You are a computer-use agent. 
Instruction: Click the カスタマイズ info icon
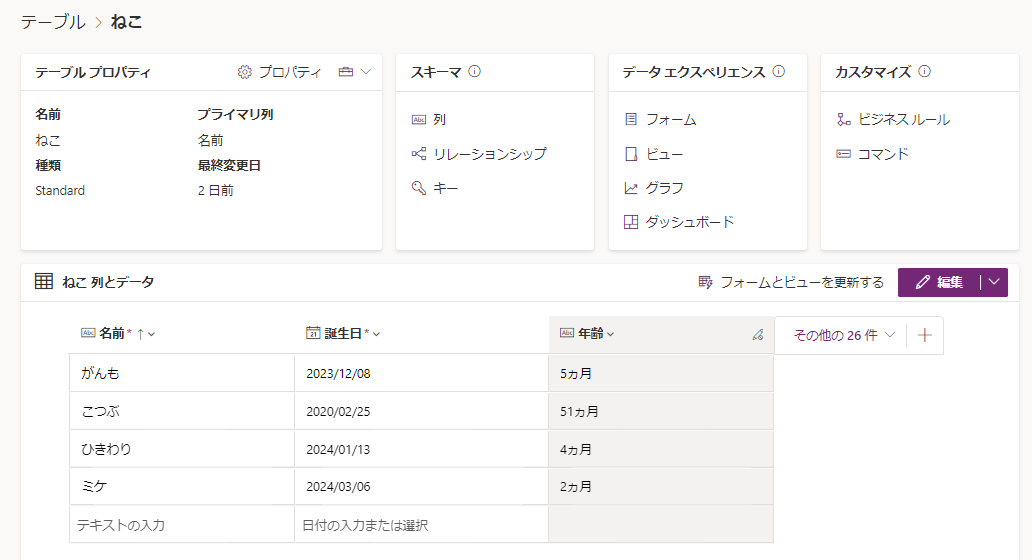(925, 72)
